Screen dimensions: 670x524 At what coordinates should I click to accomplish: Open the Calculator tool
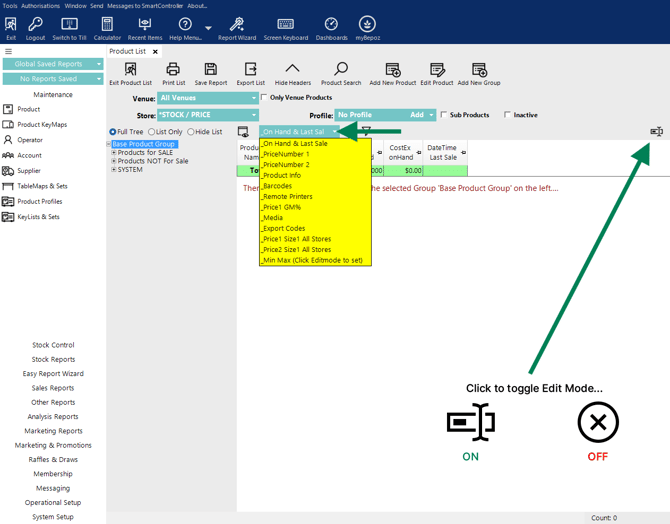click(x=107, y=24)
